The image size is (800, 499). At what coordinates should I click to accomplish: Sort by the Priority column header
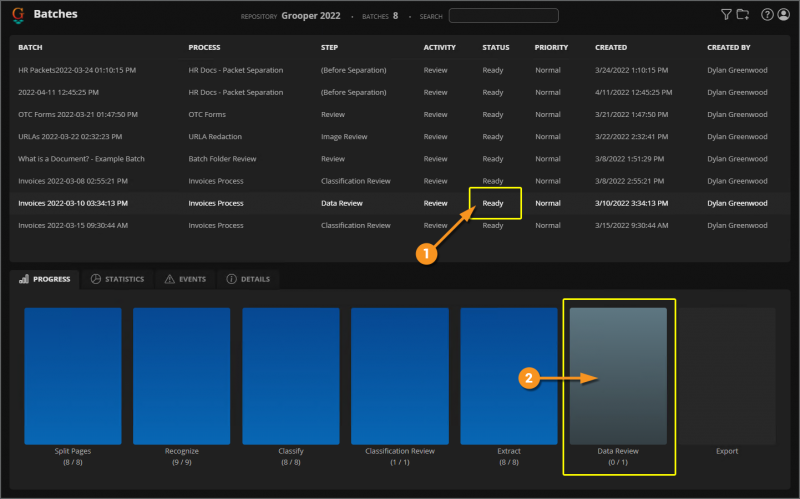[x=551, y=47]
